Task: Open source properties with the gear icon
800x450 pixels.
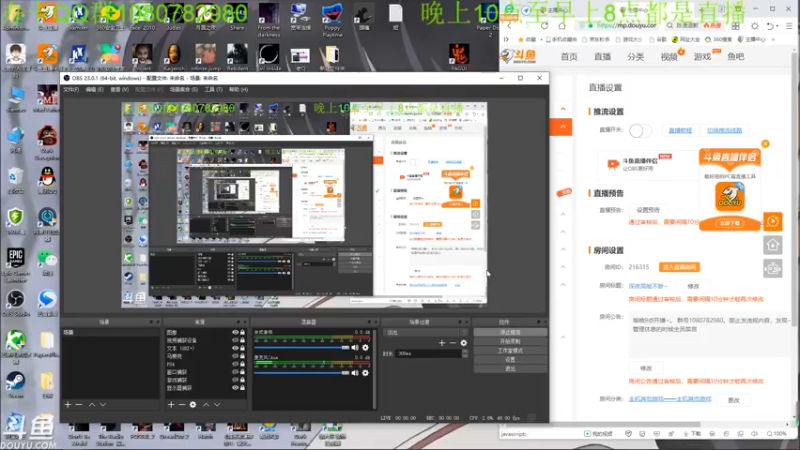Action: (193, 405)
